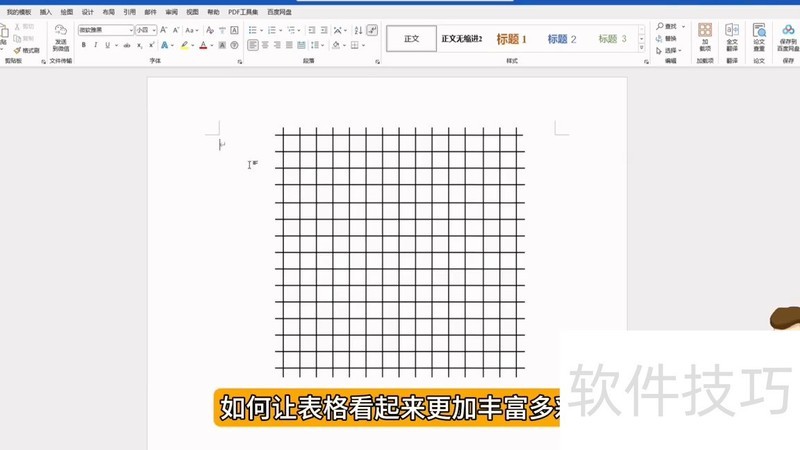This screenshot has width=800, height=450.
Task: Click the line spacing icon
Action: point(315,45)
